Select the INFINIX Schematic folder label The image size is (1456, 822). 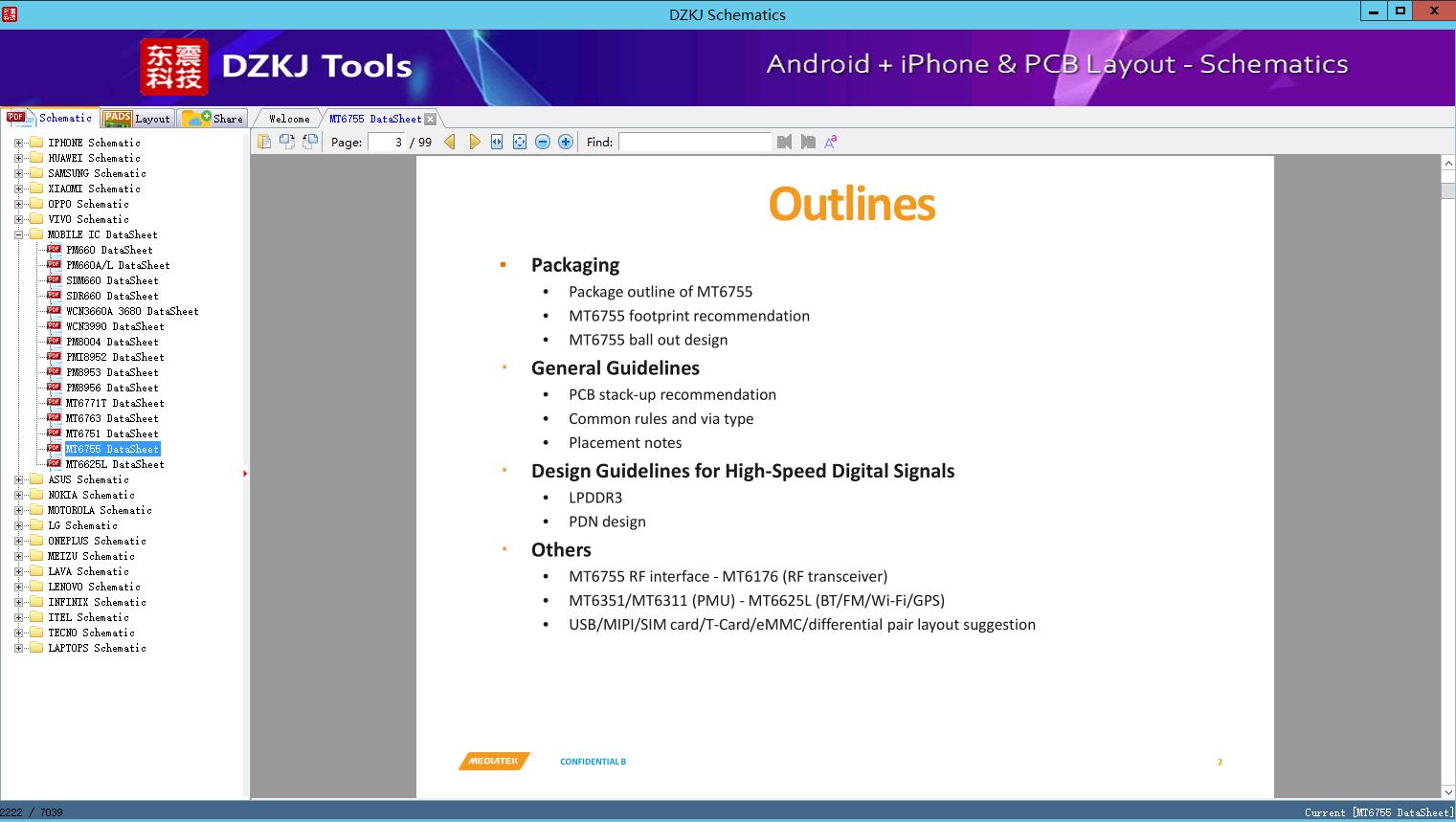coord(97,602)
